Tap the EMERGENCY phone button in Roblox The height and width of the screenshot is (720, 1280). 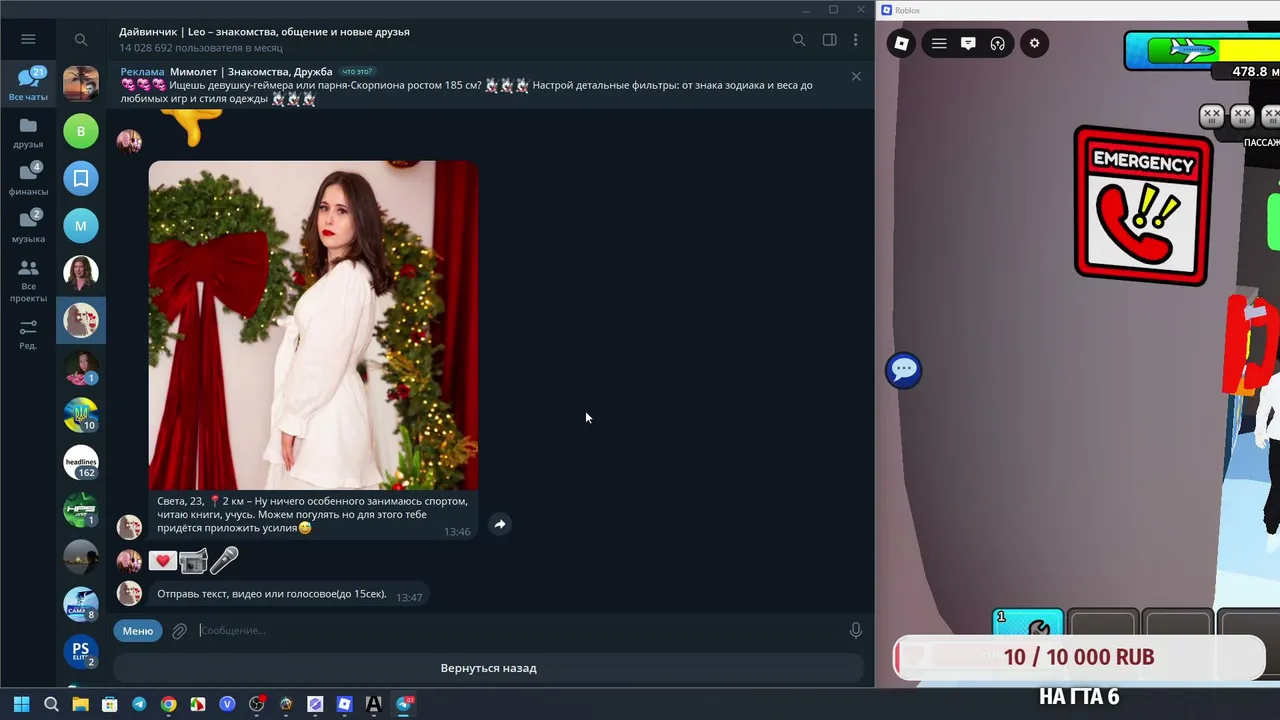point(1143,205)
